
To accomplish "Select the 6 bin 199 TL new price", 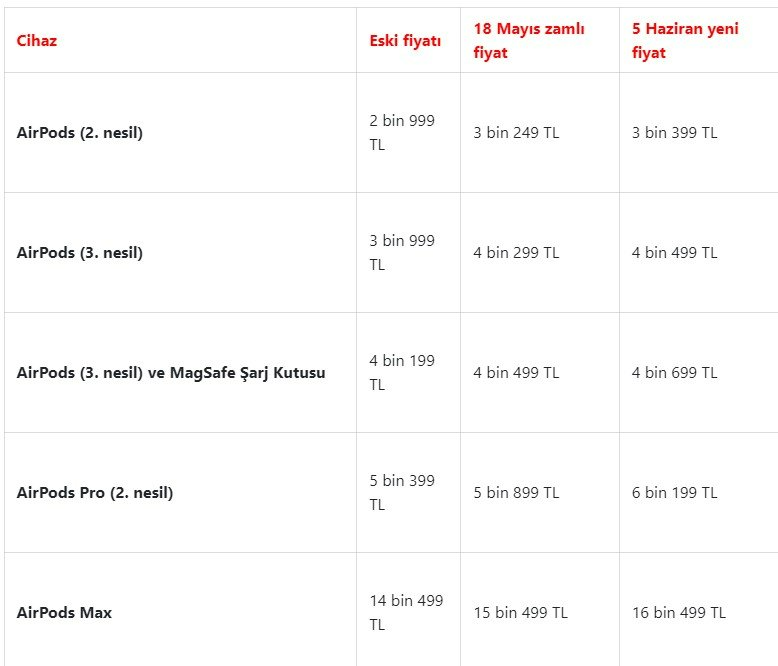I will (674, 493).
